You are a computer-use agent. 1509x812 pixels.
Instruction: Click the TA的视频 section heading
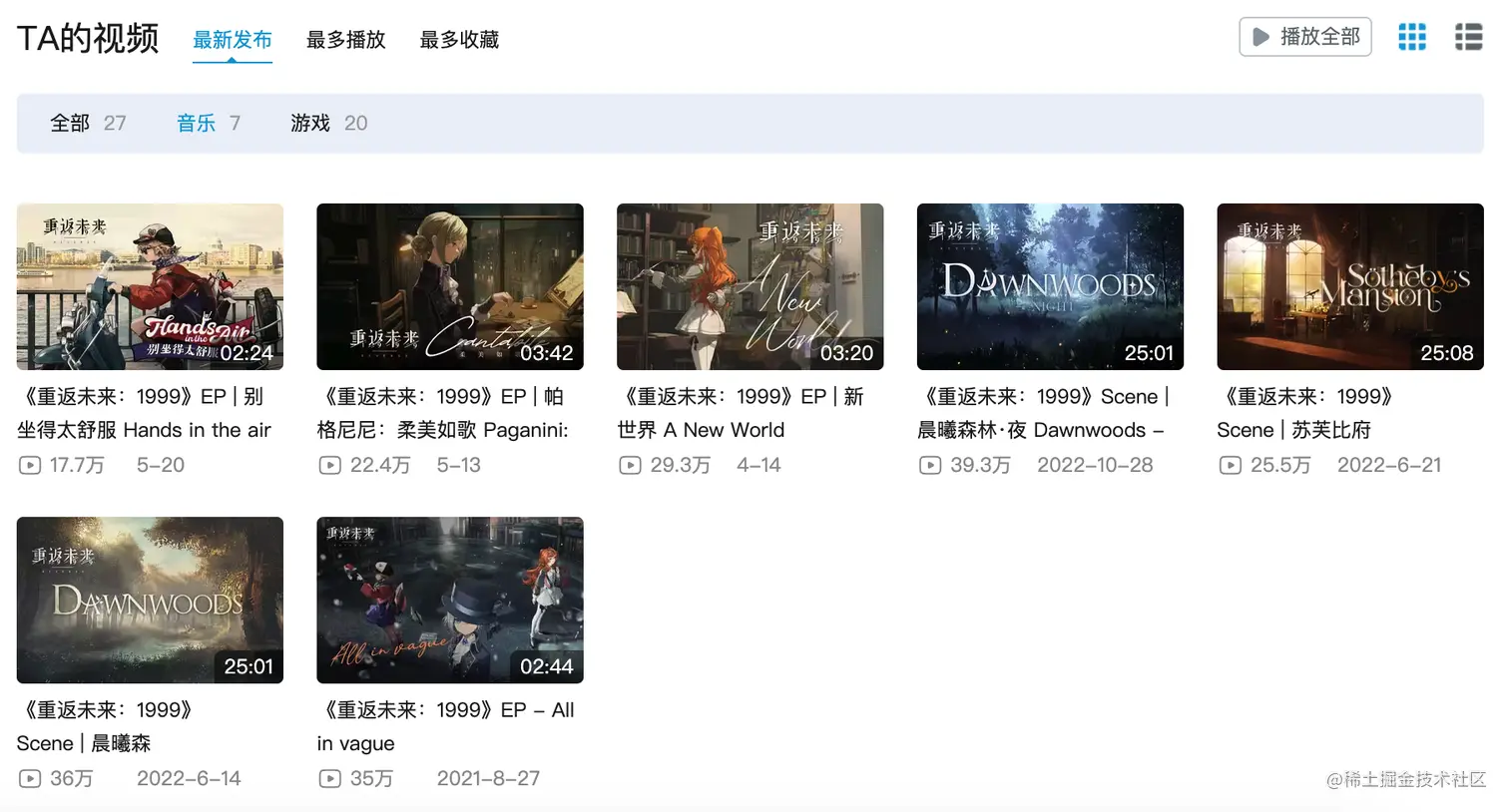click(88, 38)
